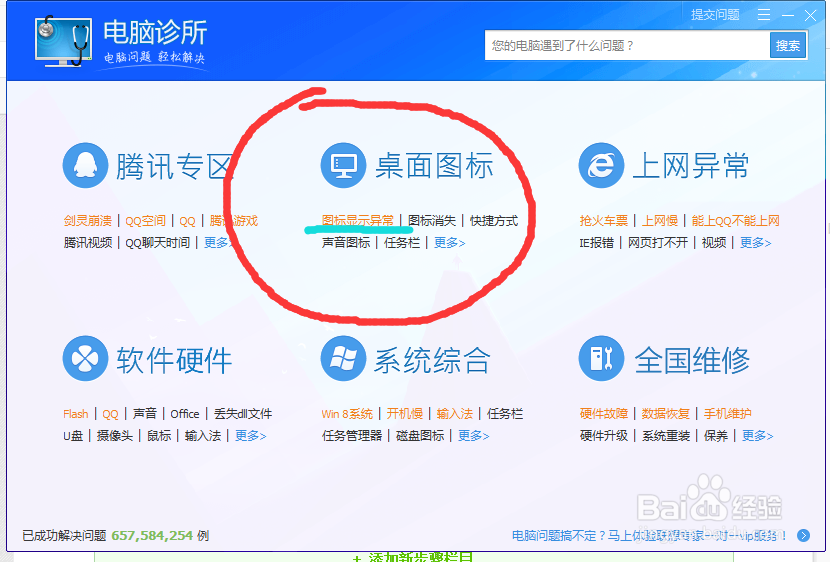Open QQ link in 腾讯专区
The image size is (830, 562).
(x=187, y=221)
